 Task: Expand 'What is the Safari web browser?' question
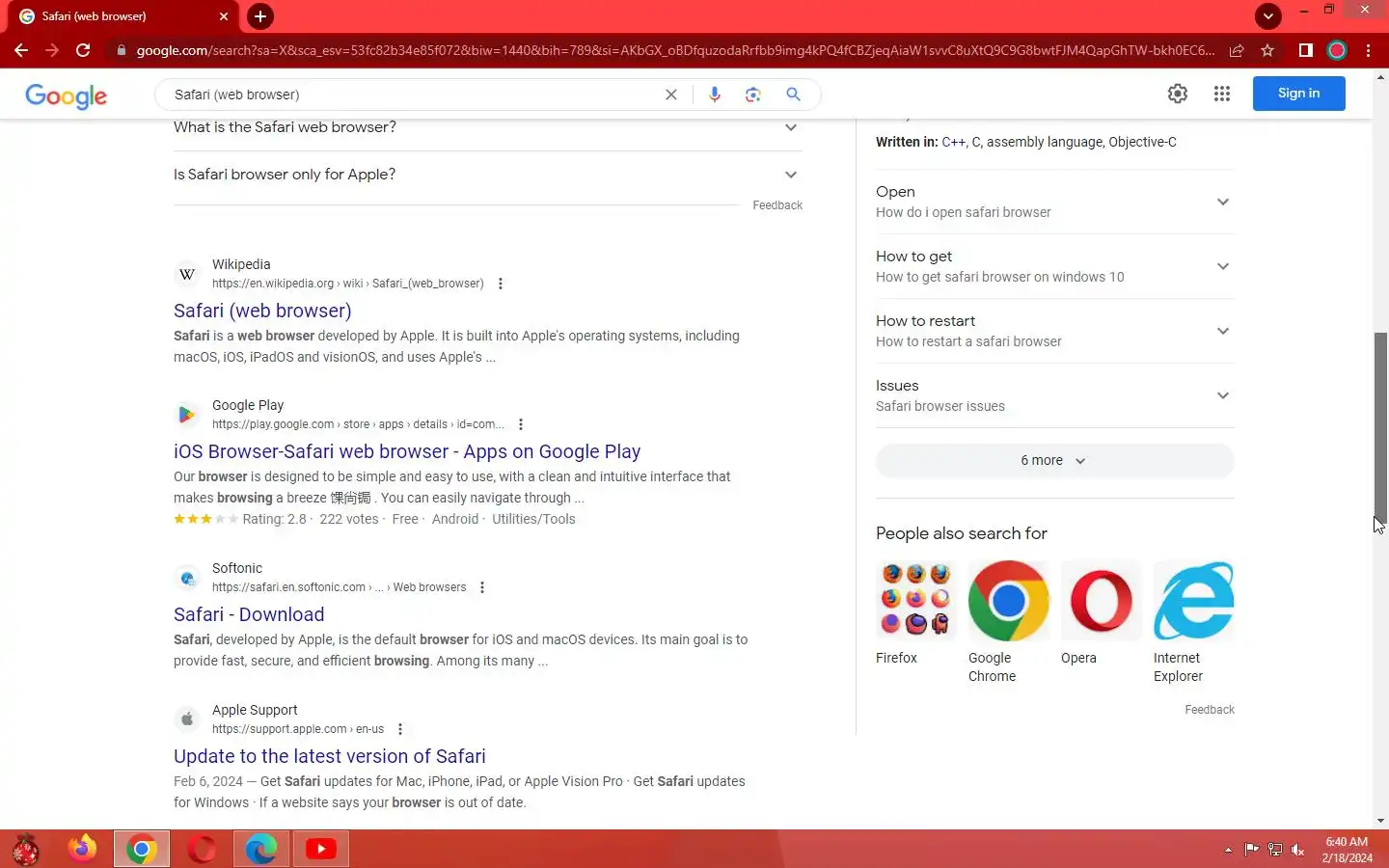[488, 127]
